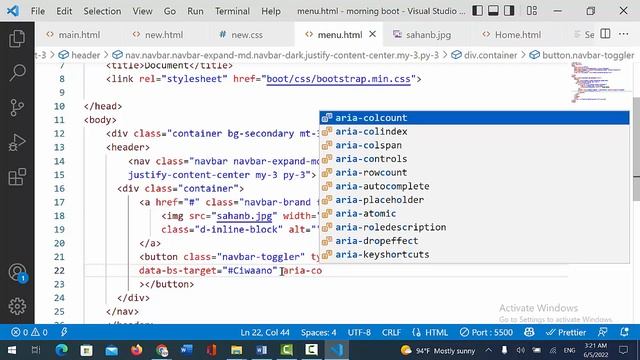Choose aria-autocomplete suggestion

click(474, 186)
